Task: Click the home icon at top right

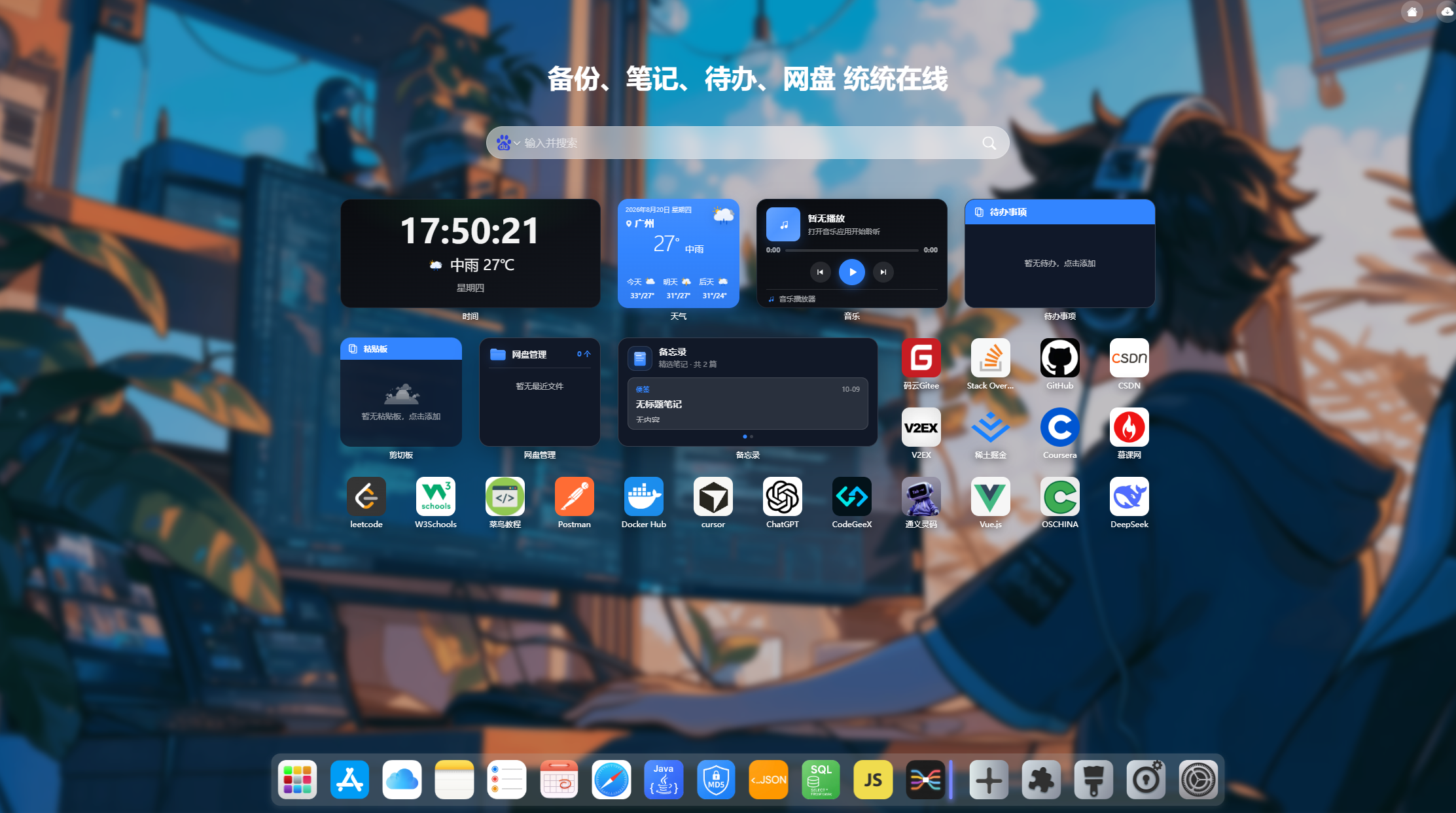Action: 1412,12
